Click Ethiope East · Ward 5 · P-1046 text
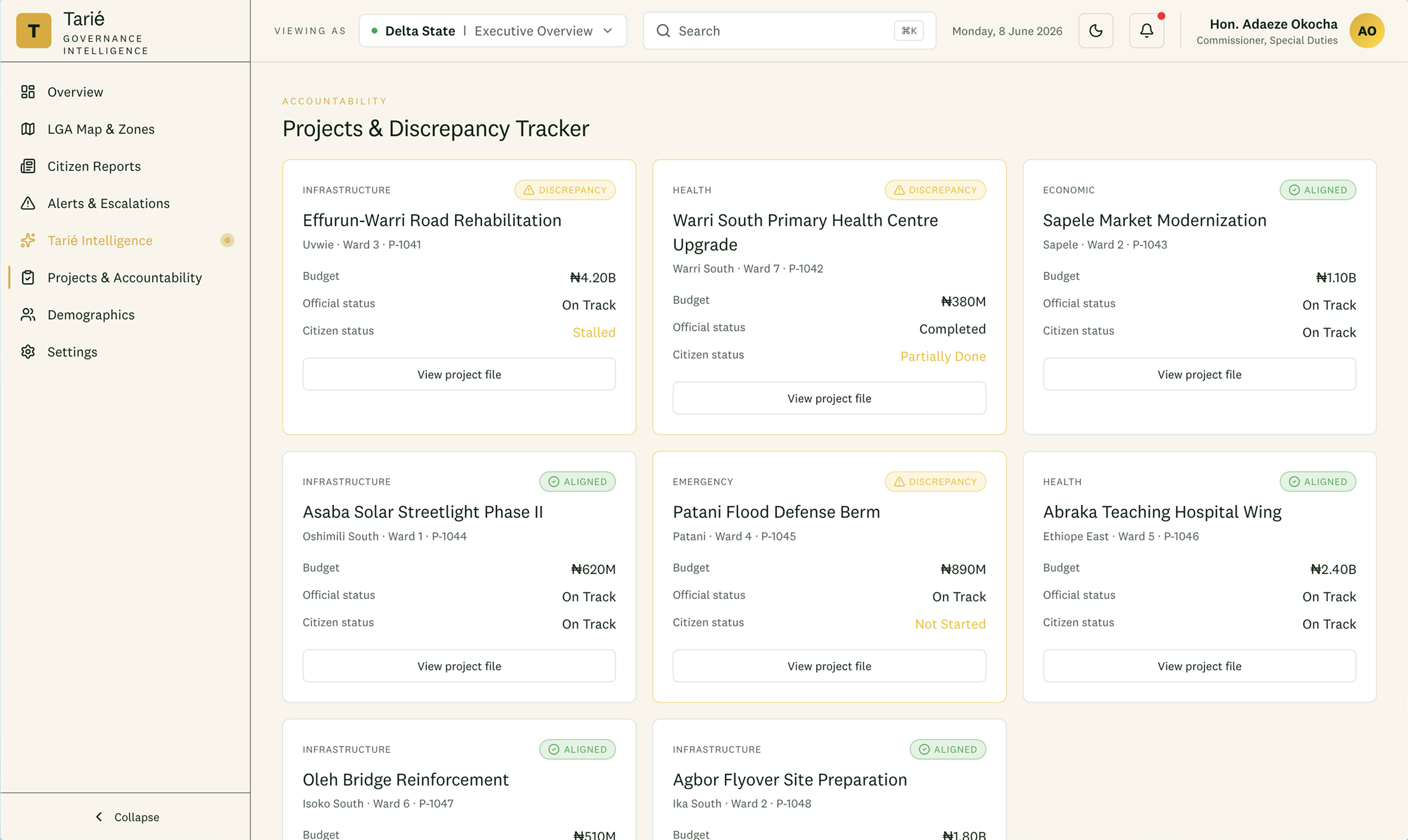Image resolution: width=1408 pixels, height=840 pixels. [x=1121, y=536]
